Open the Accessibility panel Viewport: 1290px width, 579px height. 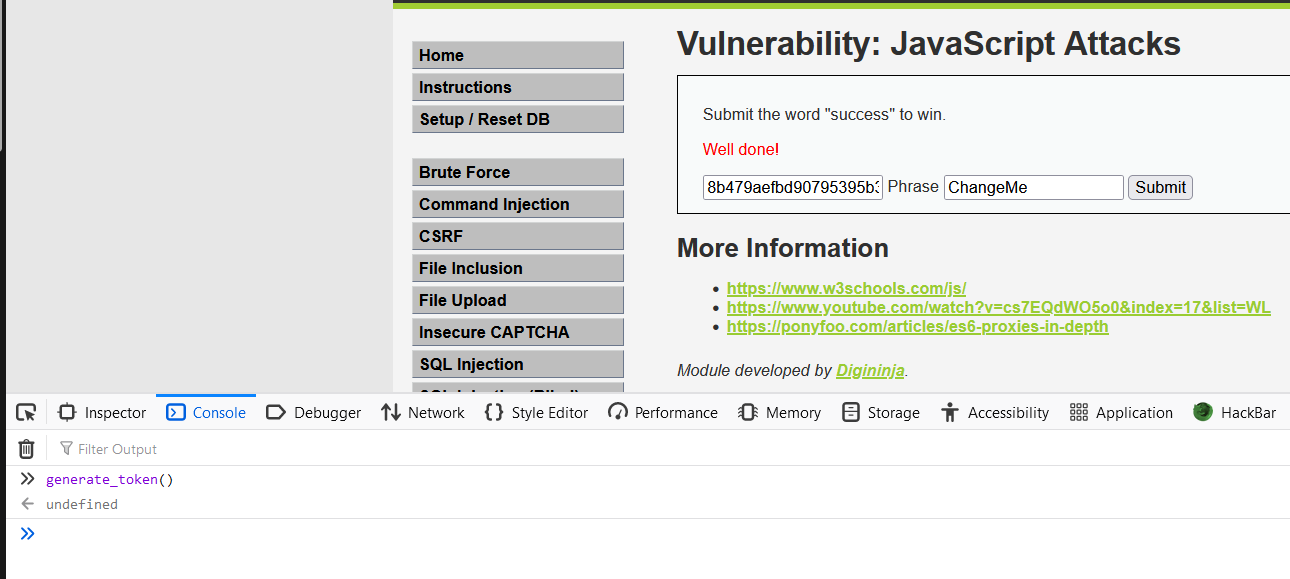coord(995,412)
